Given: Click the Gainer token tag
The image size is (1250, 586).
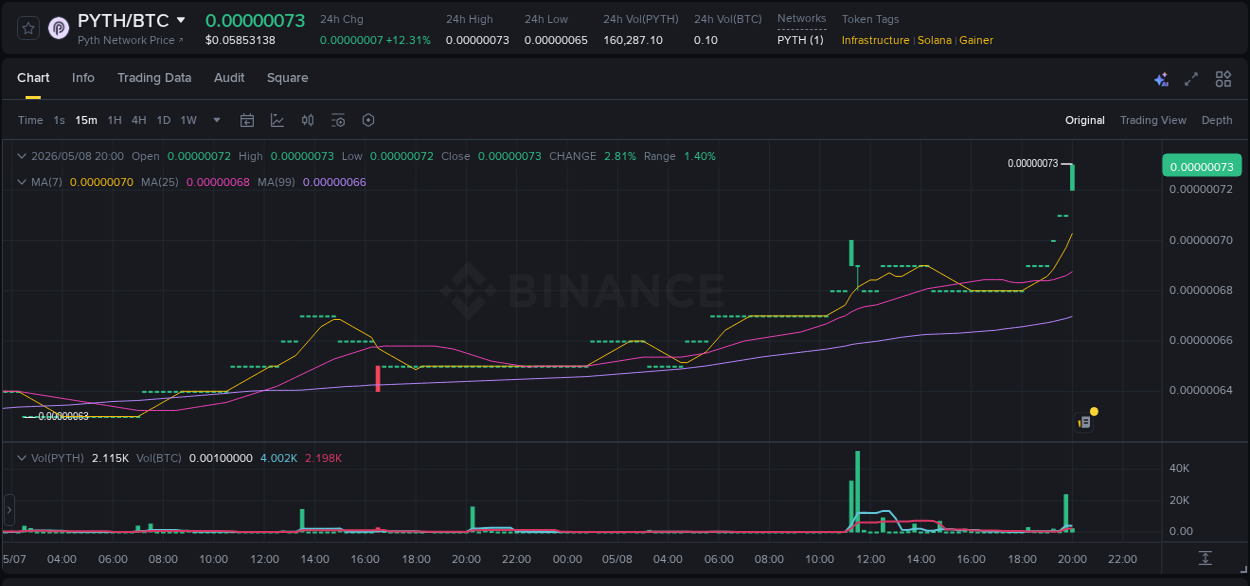Looking at the screenshot, I should [976, 40].
